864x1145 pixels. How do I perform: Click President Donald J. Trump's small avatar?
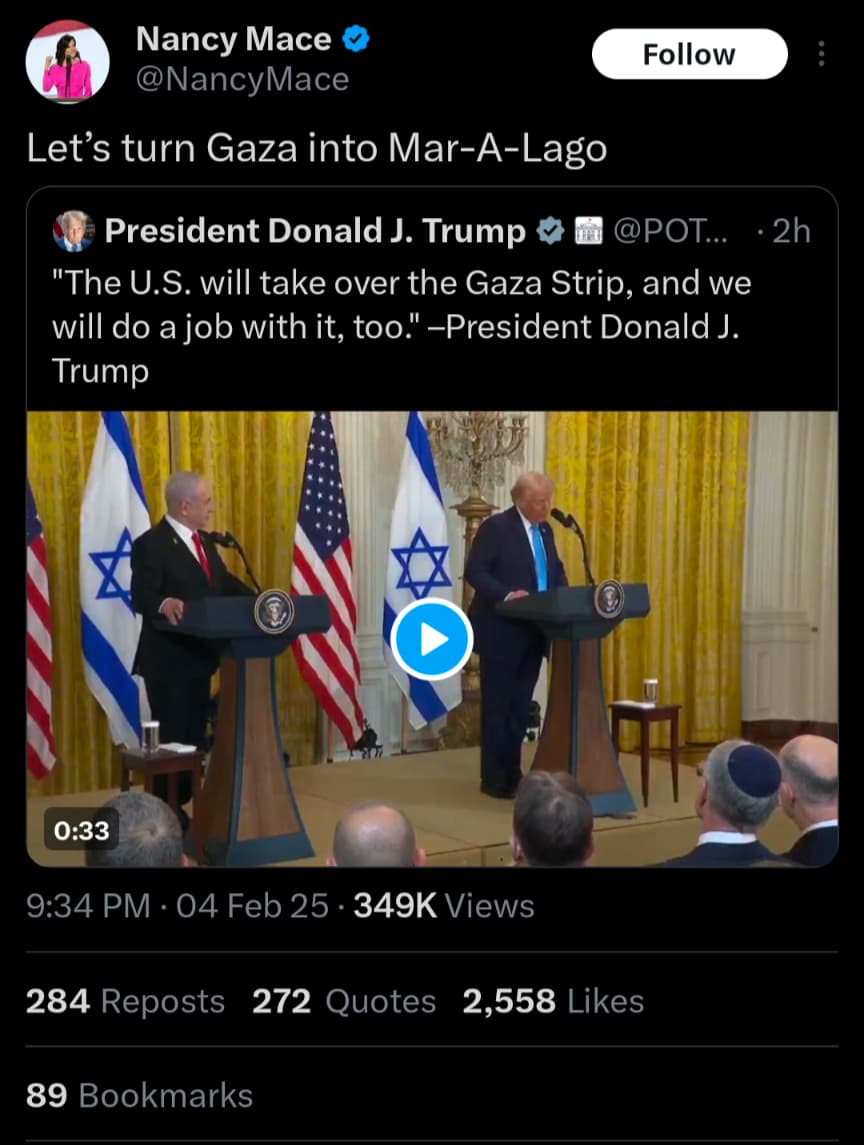click(73, 231)
